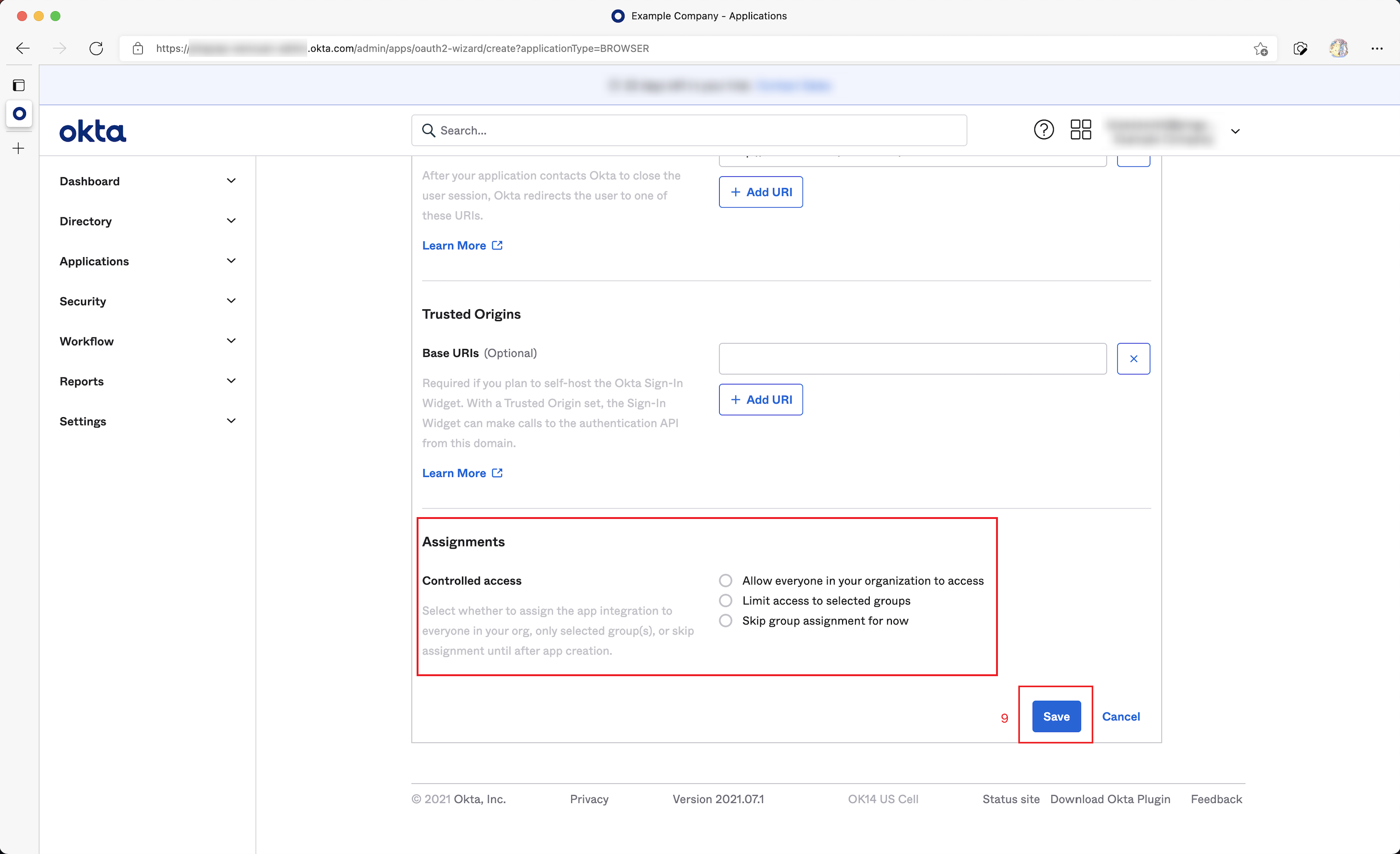The height and width of the screenshot is (854, 1400).
Task: Open the help question mark icon
Action: (1044, 130)
